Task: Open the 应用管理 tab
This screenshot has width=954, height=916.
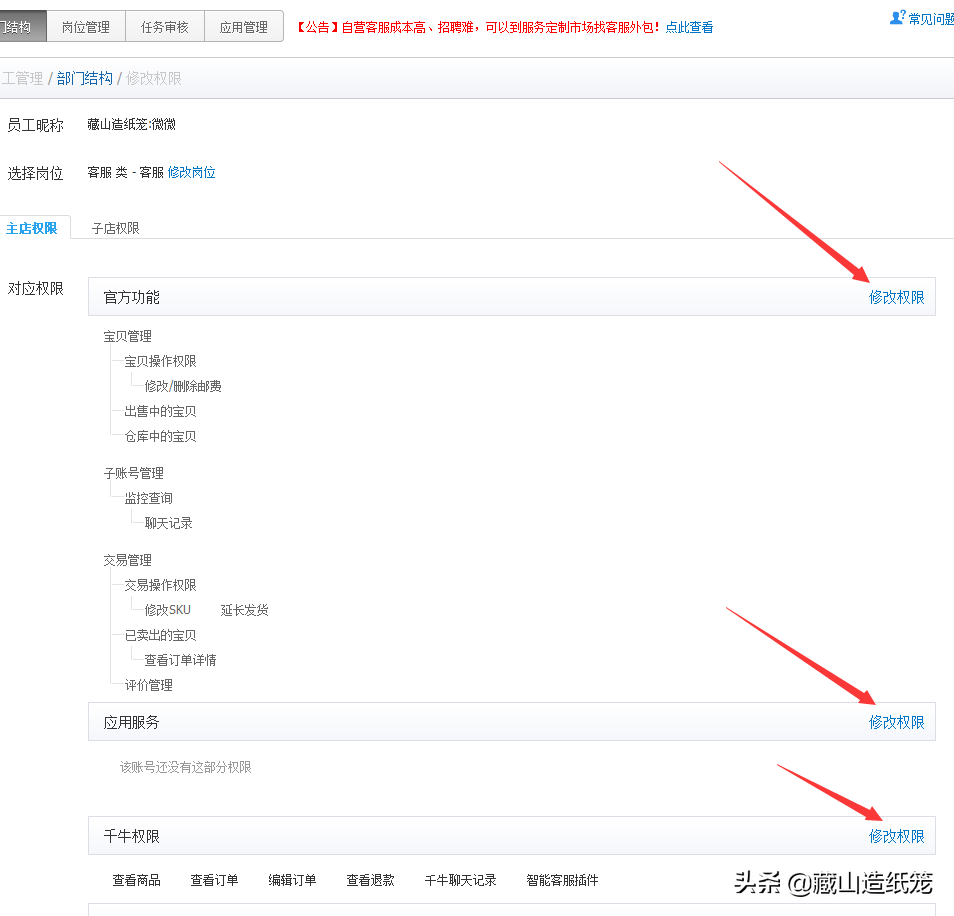Action: pos(244,27)
